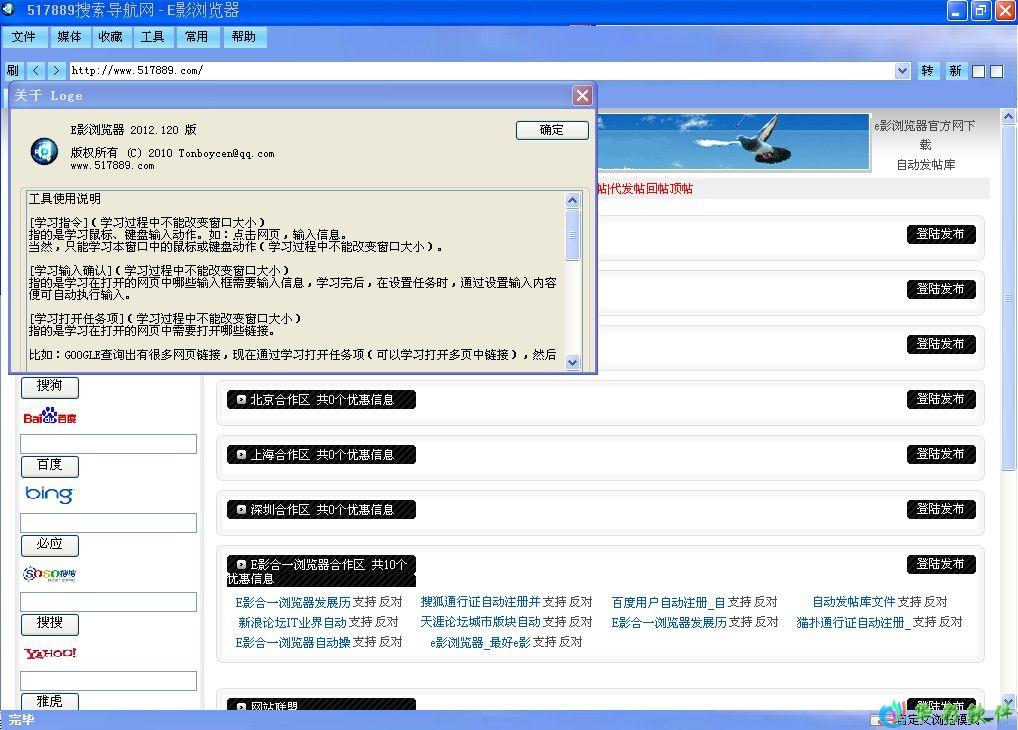Click the page vertical scrollbar thumb
This screenshot has height=730, width=1018.
pyautogui.click(x=1008, y=299)
